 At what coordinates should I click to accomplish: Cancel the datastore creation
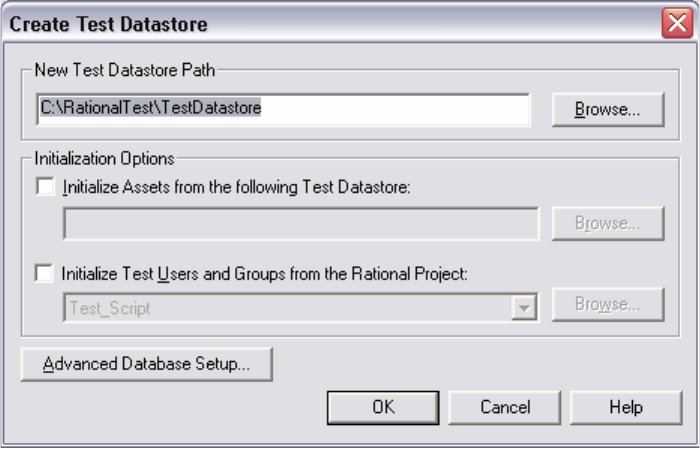504,407
